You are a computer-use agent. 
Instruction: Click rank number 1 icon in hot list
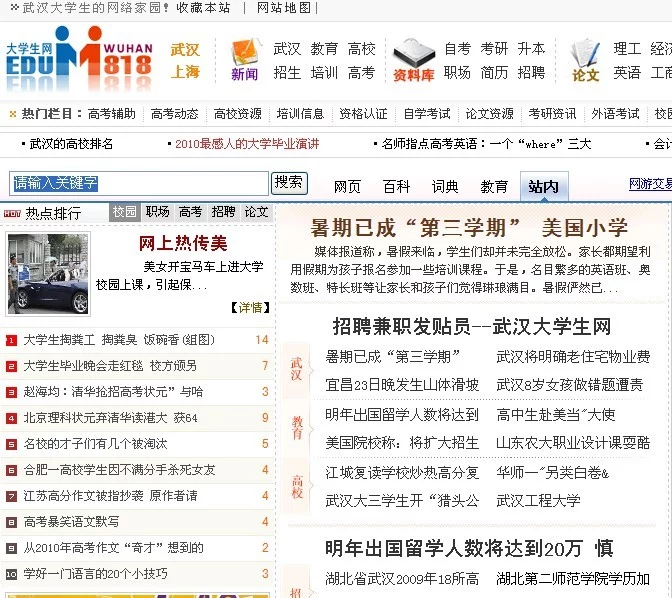click(11, 340)
